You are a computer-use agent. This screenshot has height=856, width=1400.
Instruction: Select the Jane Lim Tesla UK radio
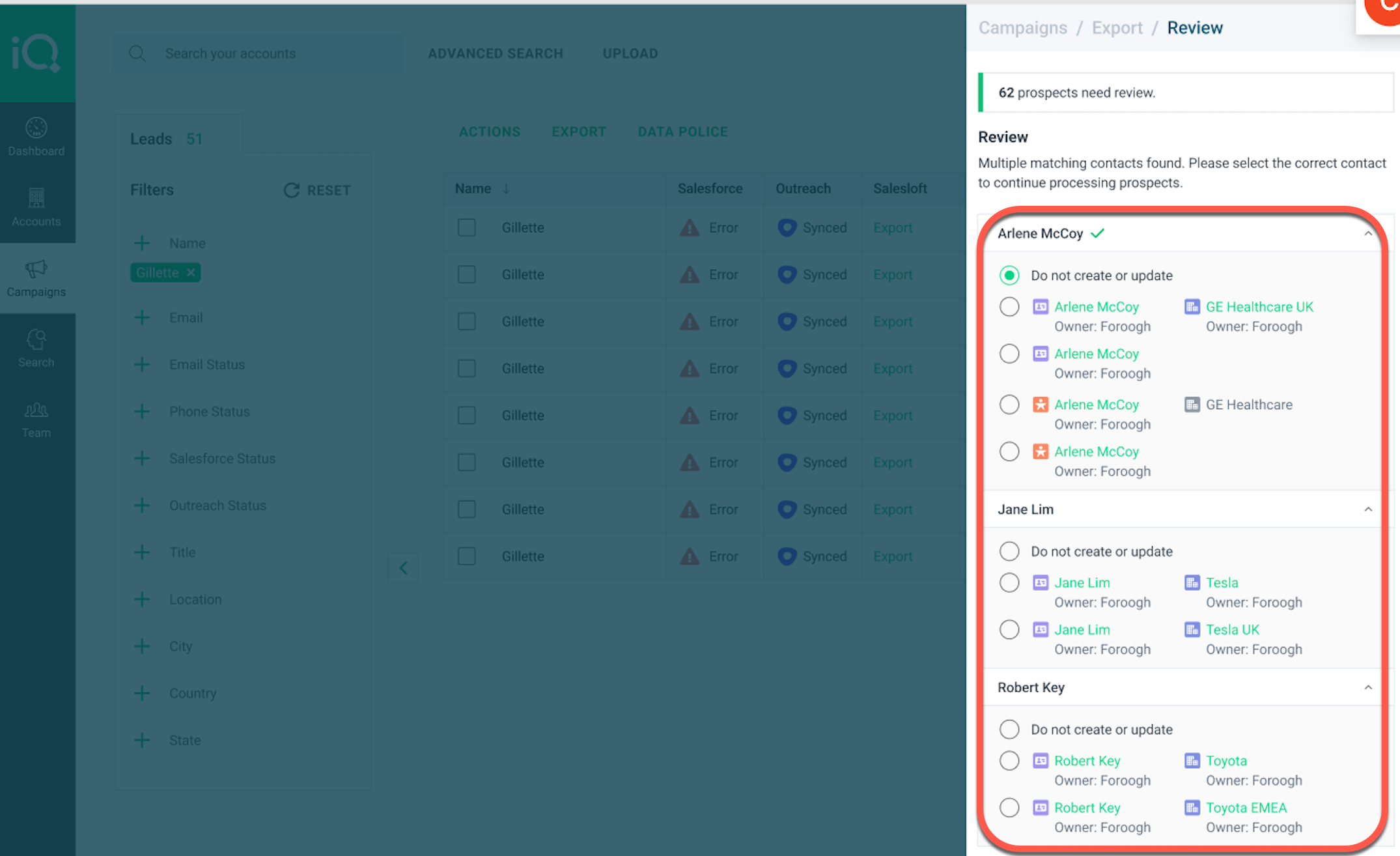point(1009,629)
